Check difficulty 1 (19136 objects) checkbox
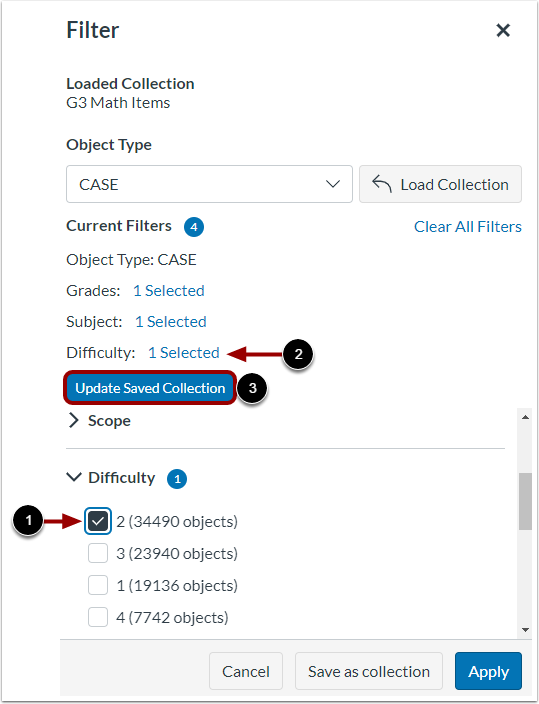This screenshot has width=539, height=704. pos(98,585)
